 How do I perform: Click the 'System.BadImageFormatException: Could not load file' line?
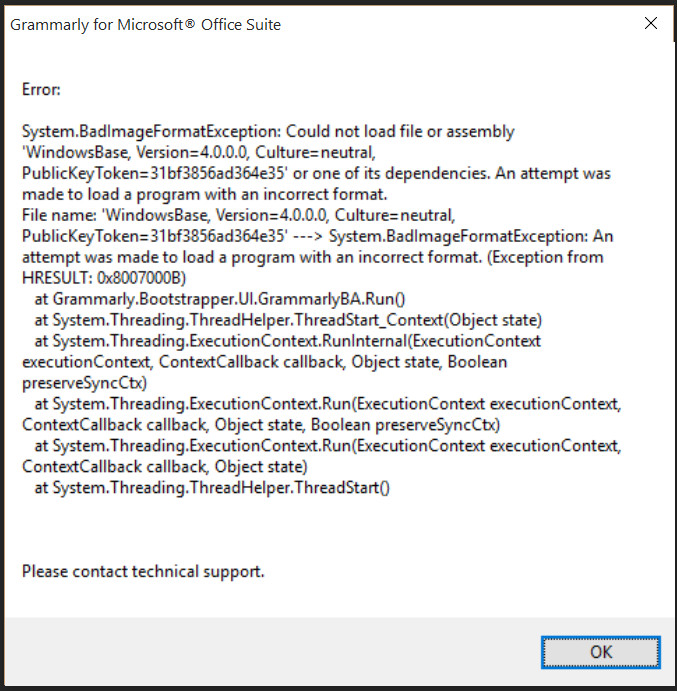point(268,131)
